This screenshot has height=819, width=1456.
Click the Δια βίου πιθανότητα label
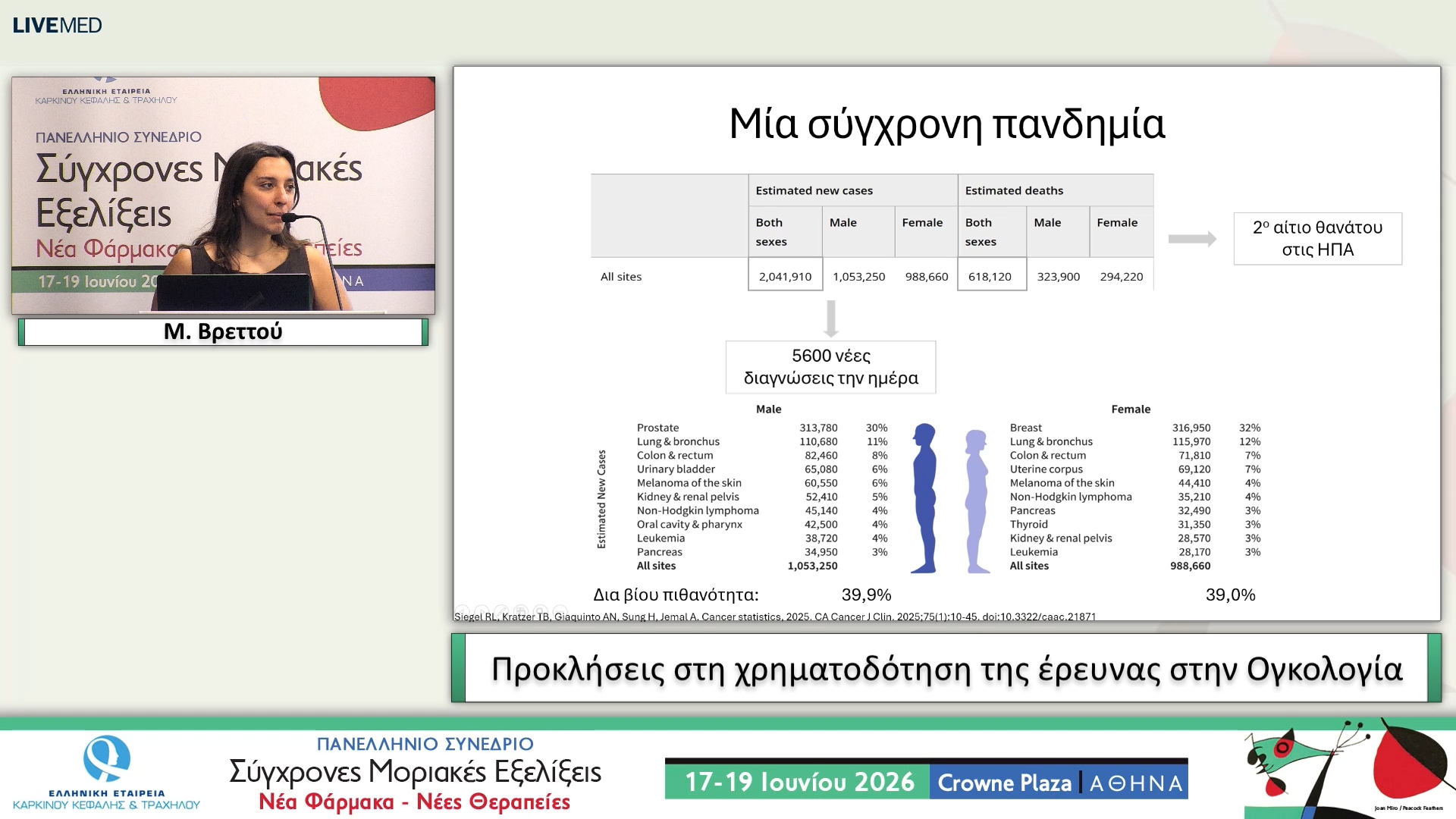(676, 595)
